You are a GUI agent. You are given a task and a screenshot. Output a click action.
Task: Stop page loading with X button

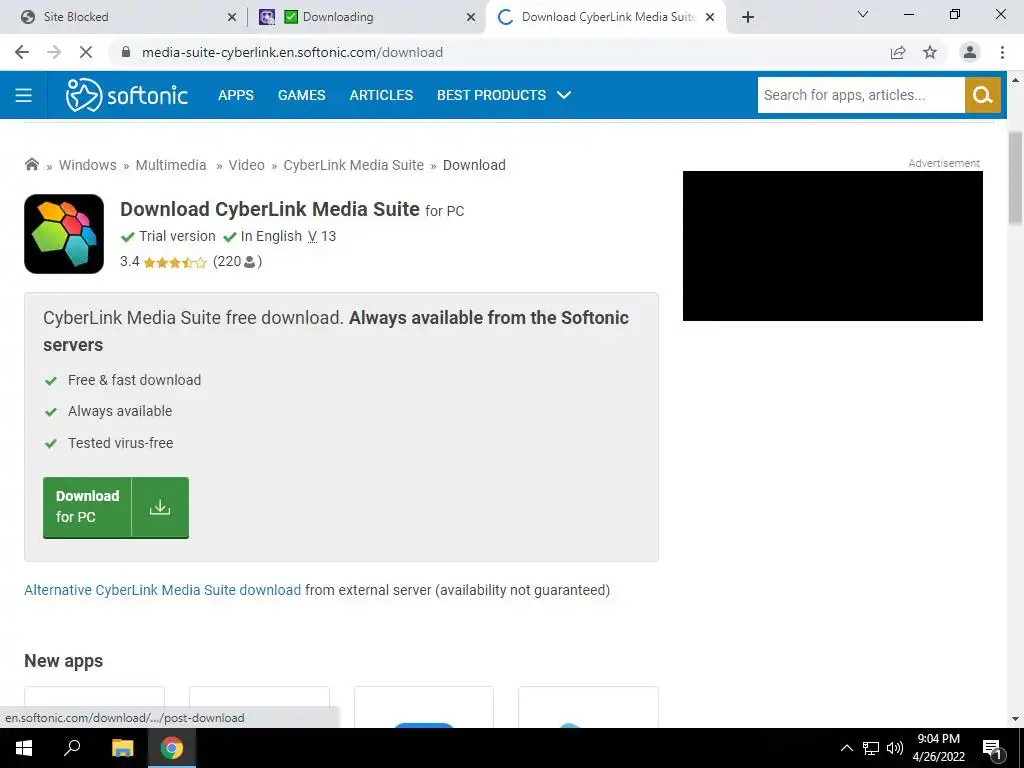[x=86, y=52]
